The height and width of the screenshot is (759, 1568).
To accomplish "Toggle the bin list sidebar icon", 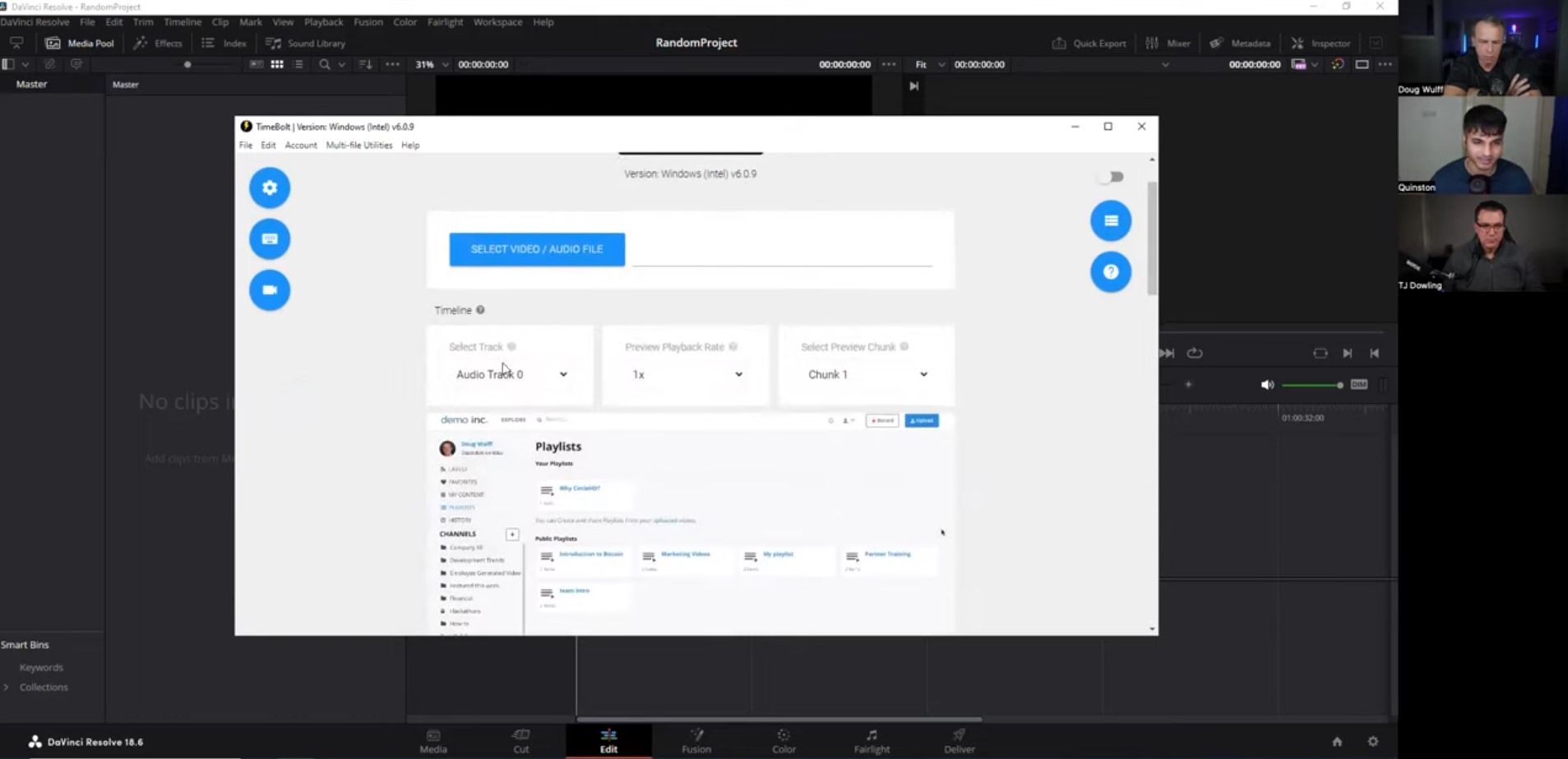I will 8,64.
